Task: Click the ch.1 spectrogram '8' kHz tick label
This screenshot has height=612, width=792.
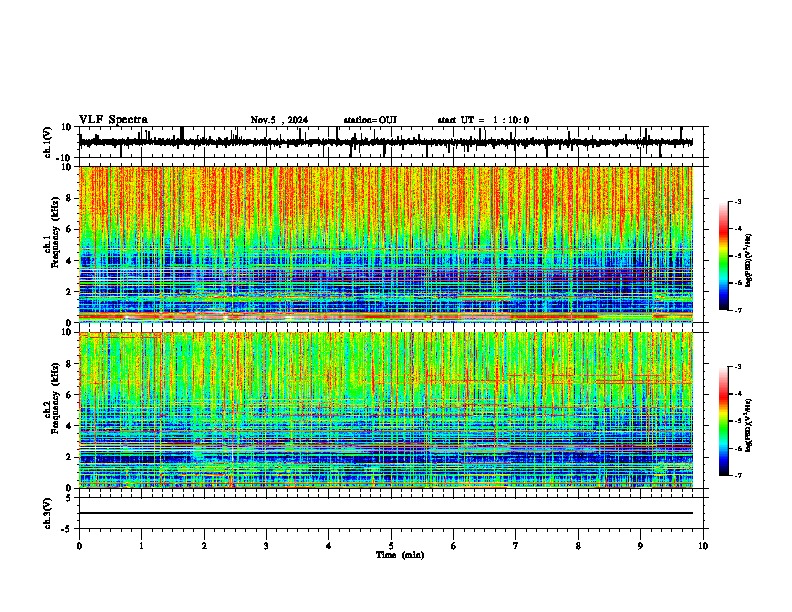Action: (x=69, y=198)
